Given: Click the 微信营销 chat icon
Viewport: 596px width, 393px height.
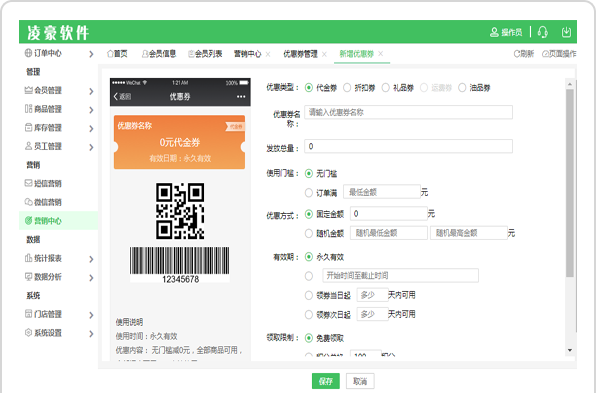Looking at the screenshot, I should pyautogui.click(x=29, y=202).
